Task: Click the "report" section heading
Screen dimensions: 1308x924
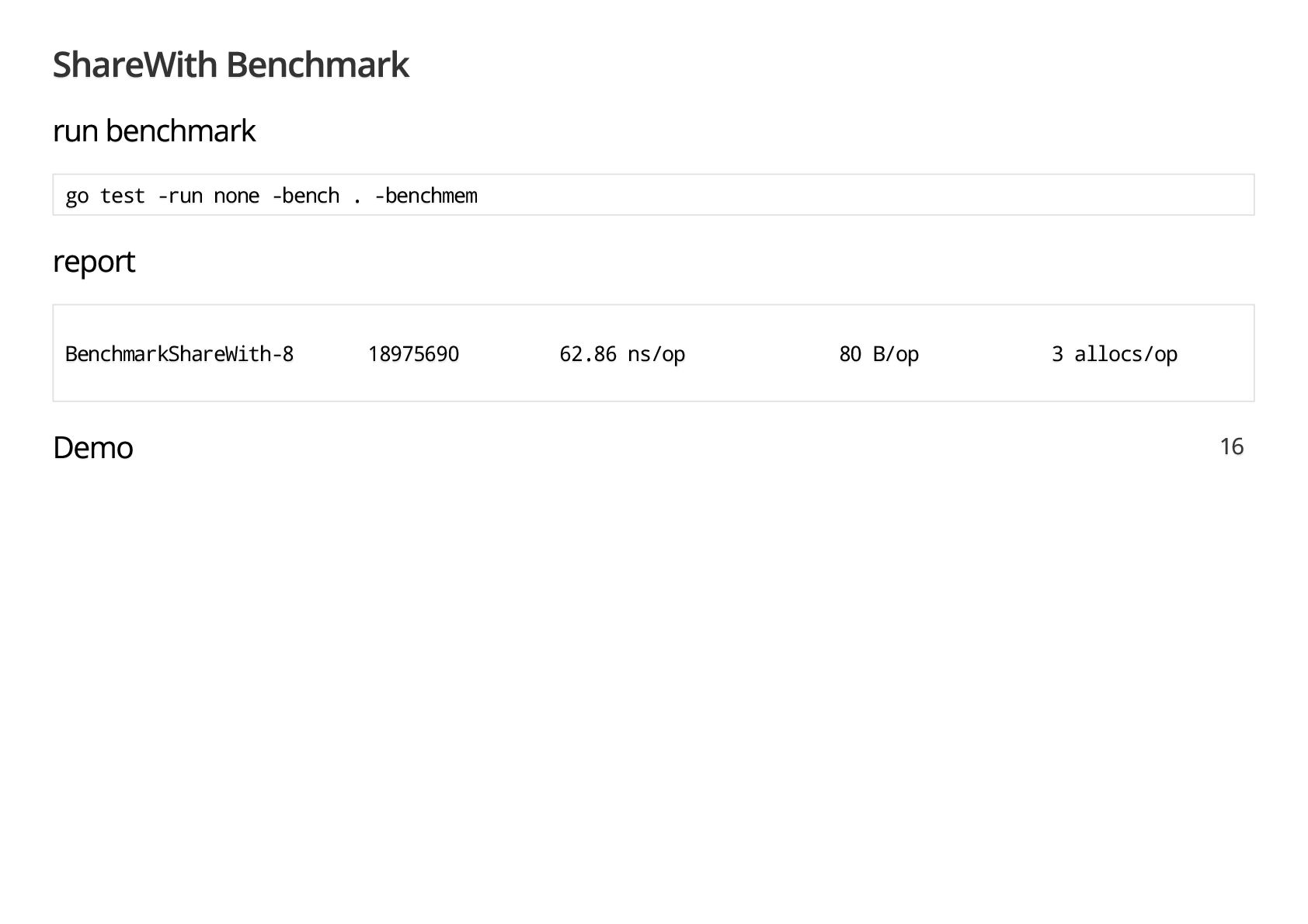Action: tap(94, 262)
